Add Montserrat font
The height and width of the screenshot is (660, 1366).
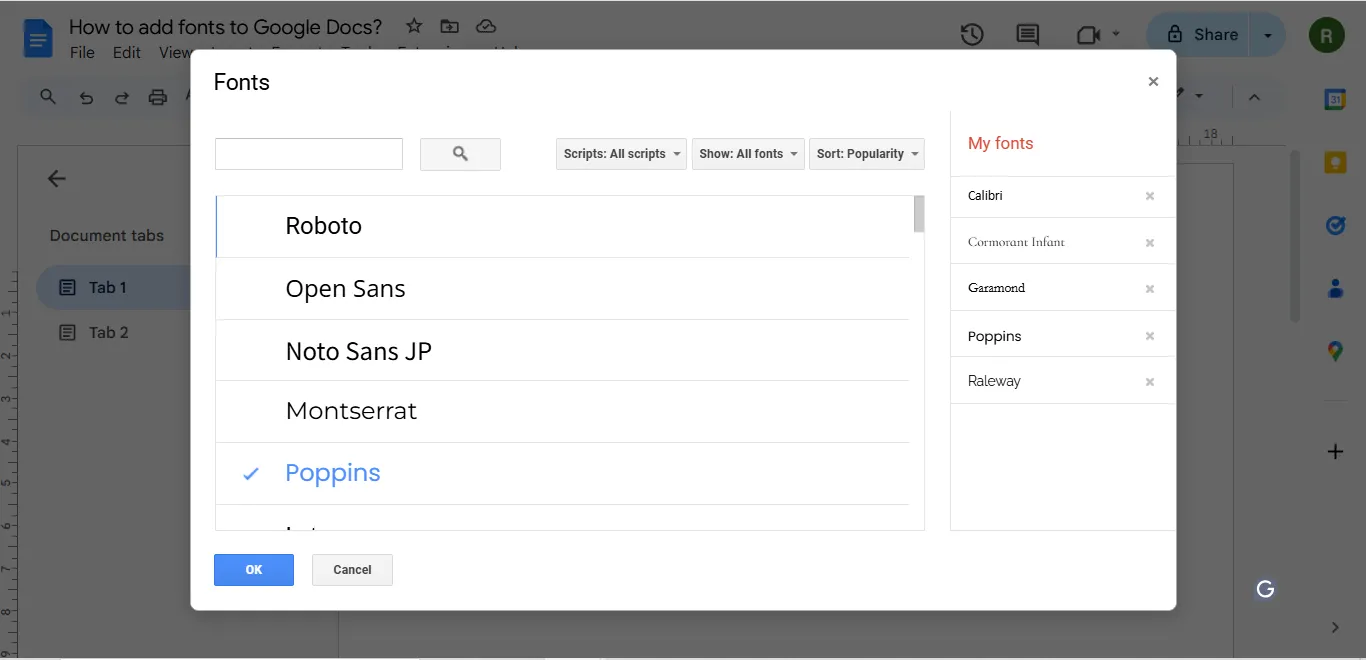(x=563, y=411)
